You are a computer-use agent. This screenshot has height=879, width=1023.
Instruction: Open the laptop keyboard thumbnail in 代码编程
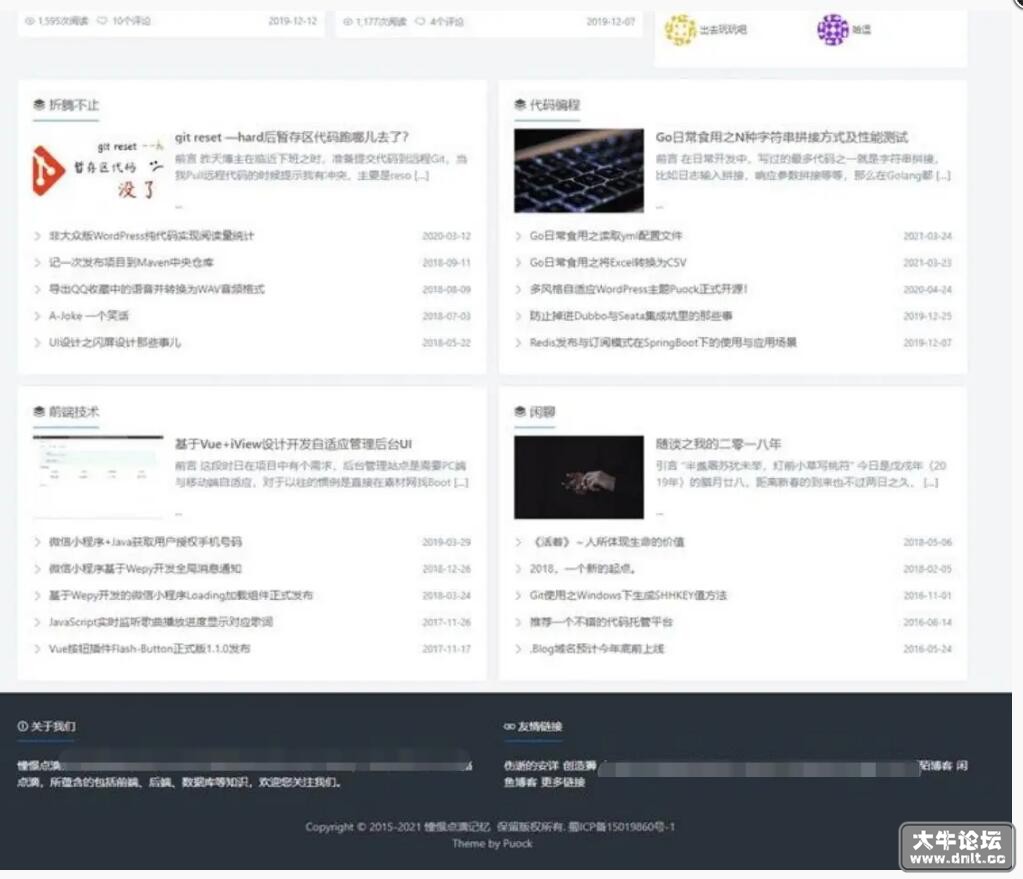pos(579,171)
